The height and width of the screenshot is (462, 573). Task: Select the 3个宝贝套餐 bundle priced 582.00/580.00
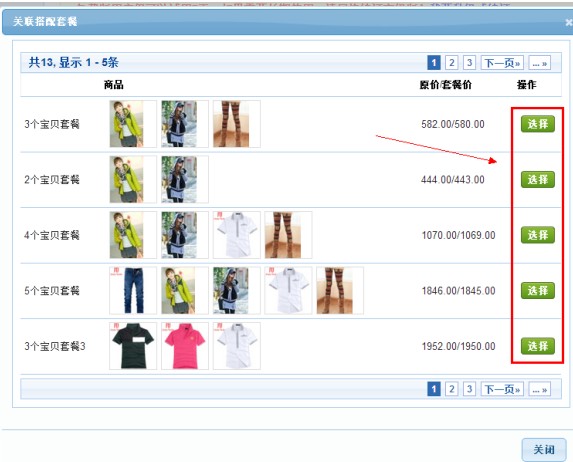coord(538,124)
